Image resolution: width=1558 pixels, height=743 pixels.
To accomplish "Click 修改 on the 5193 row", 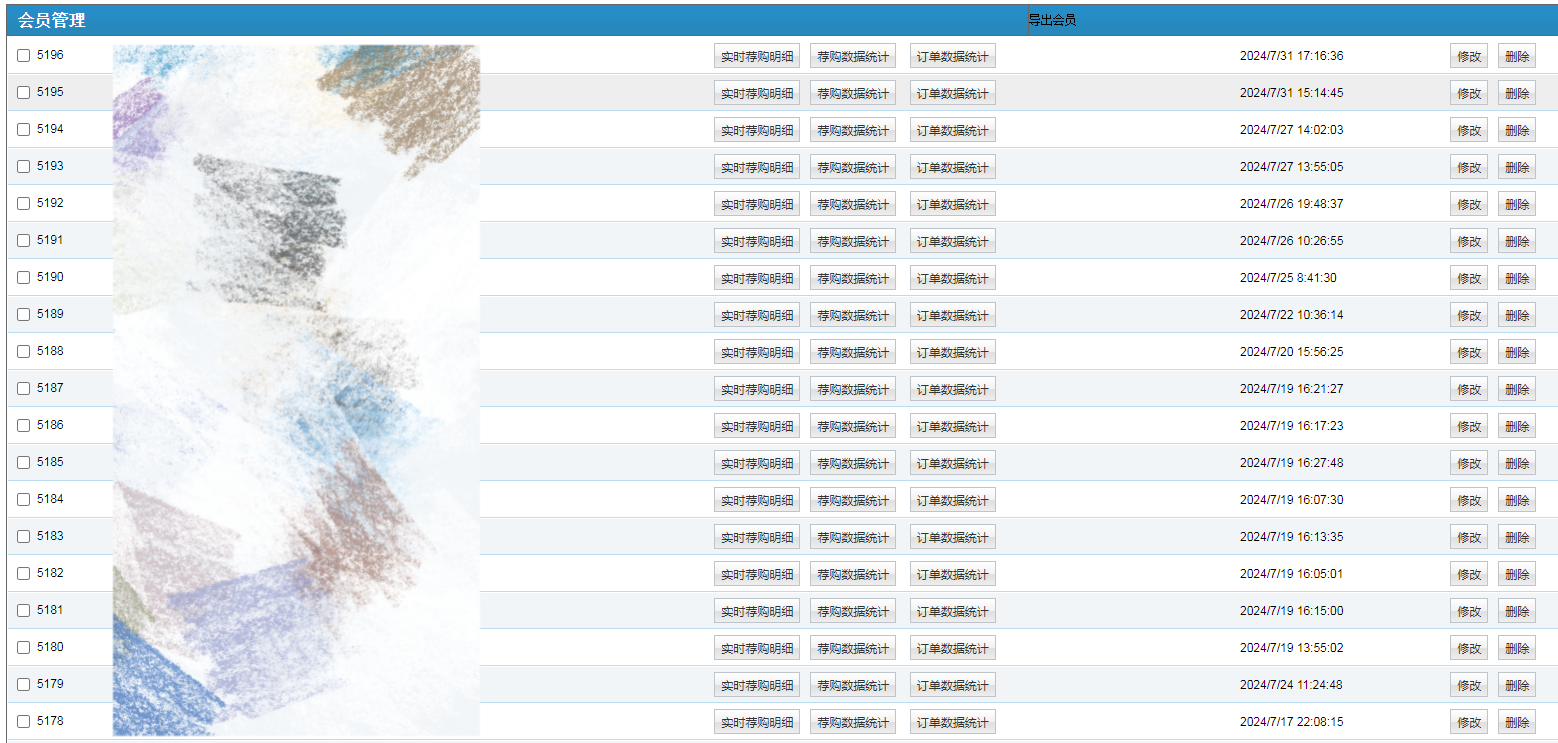I will click(x=1468, y=168).
